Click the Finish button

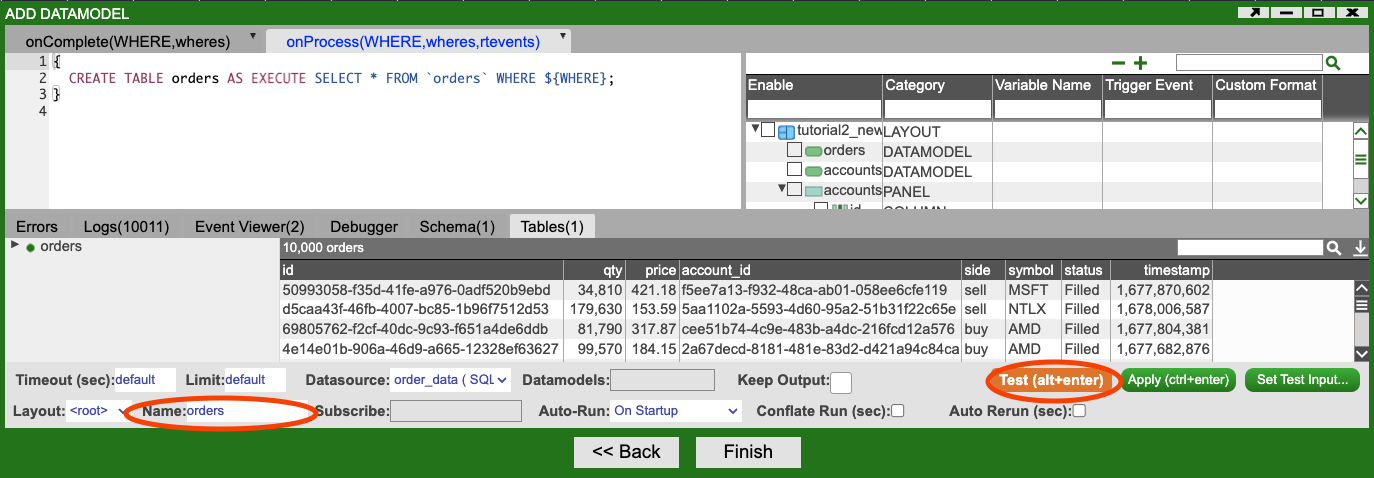point(748,452)
